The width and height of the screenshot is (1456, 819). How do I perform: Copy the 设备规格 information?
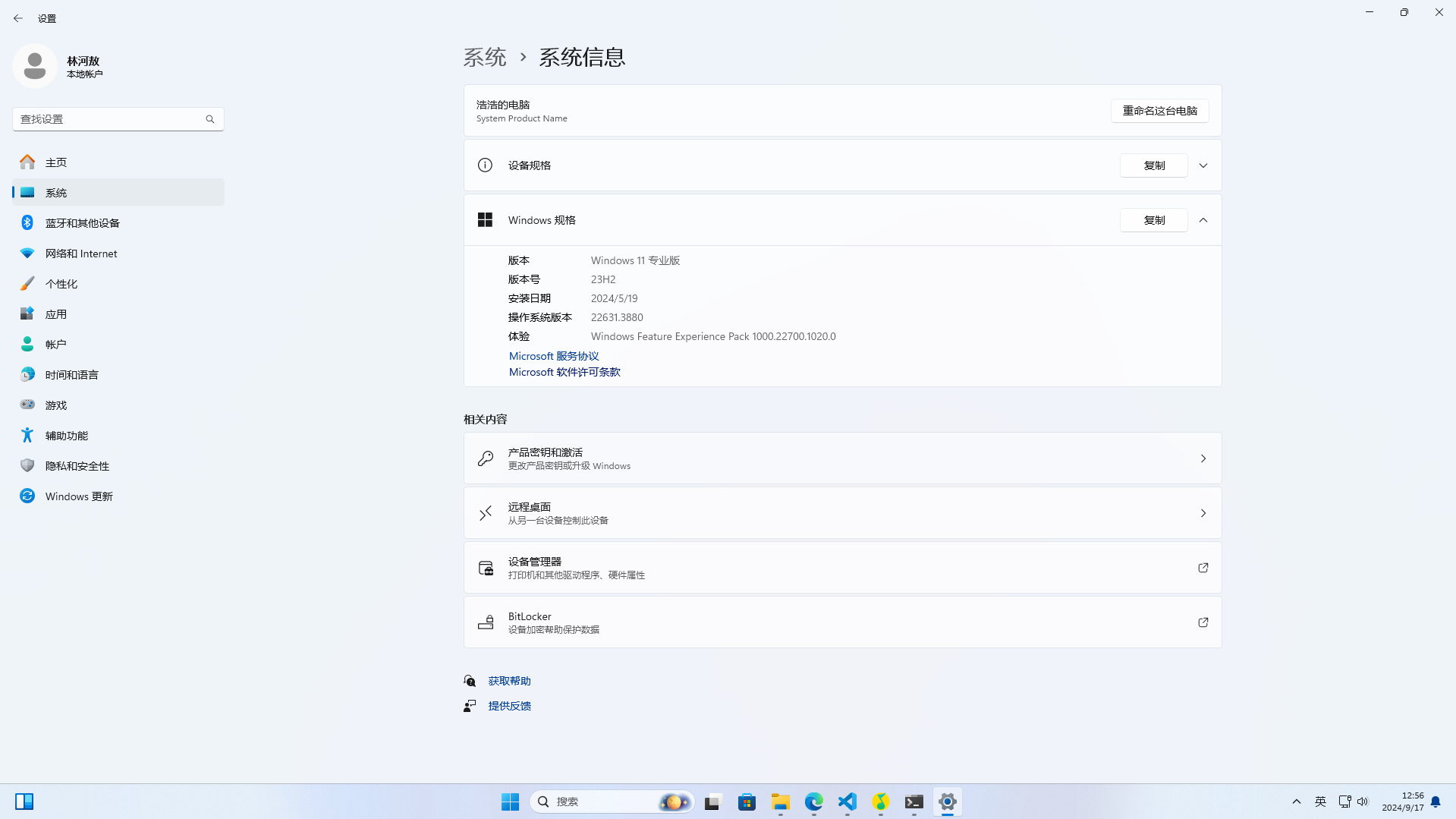point(1153,165)
